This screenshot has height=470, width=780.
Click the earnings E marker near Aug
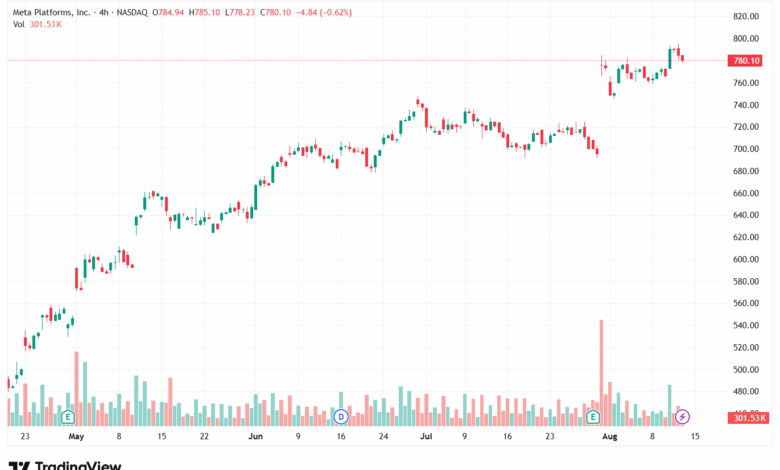592,417
